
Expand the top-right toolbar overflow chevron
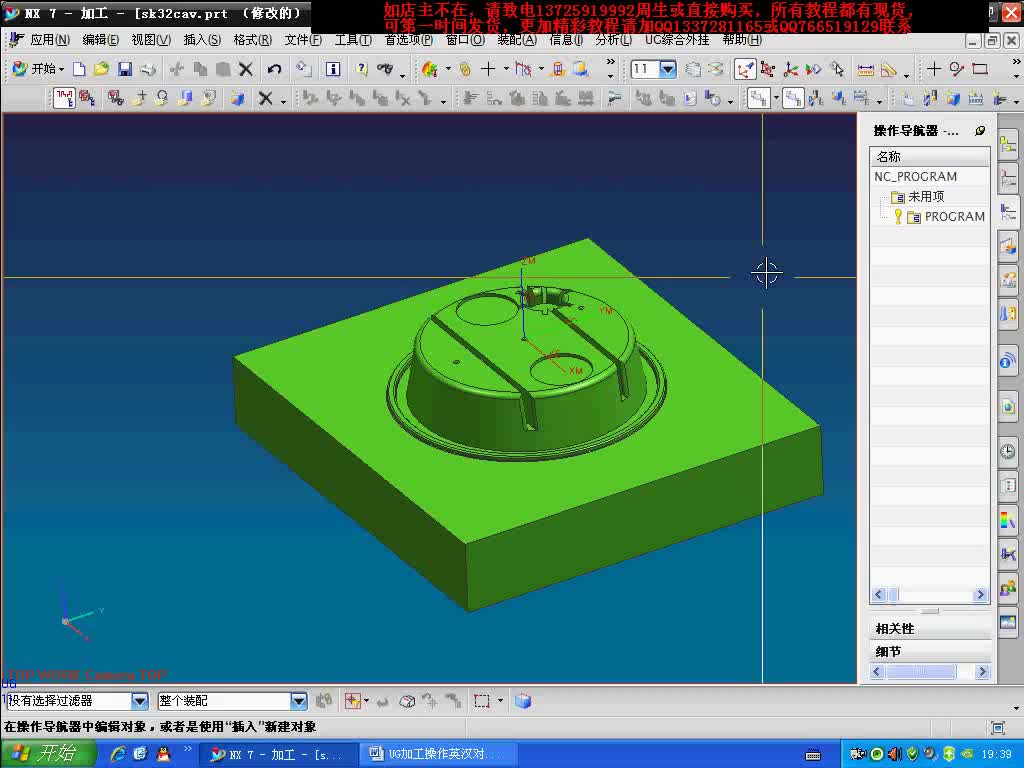(x=1016, y=62)
